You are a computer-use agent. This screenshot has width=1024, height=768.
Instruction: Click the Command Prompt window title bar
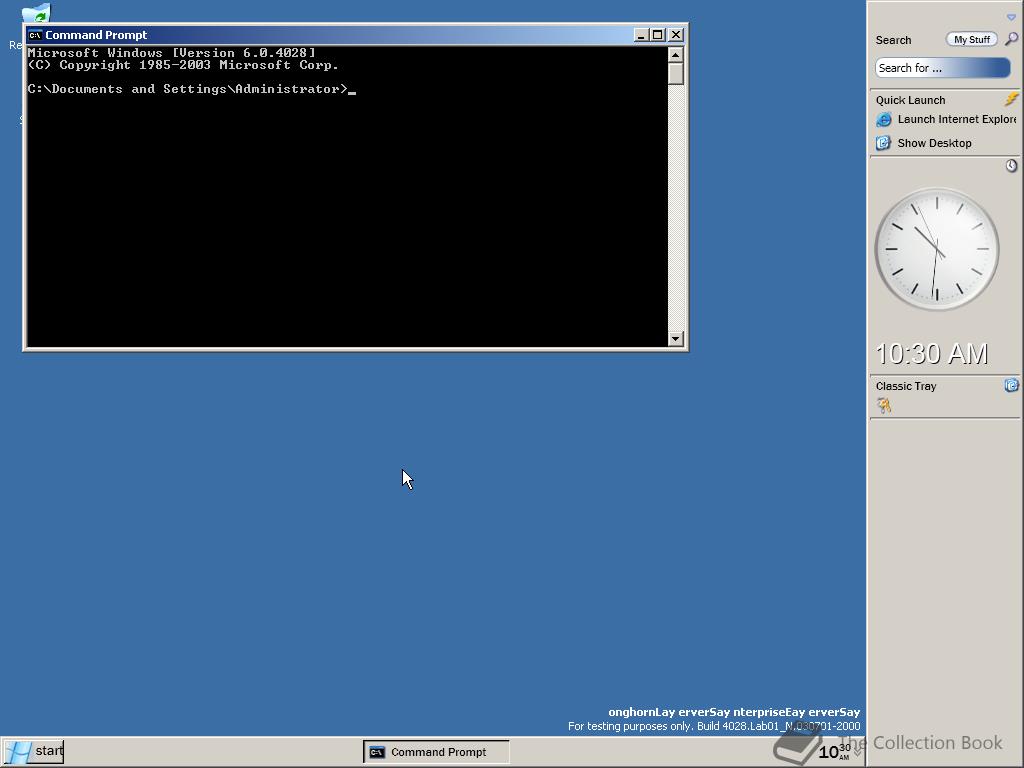tap(355, 35)
